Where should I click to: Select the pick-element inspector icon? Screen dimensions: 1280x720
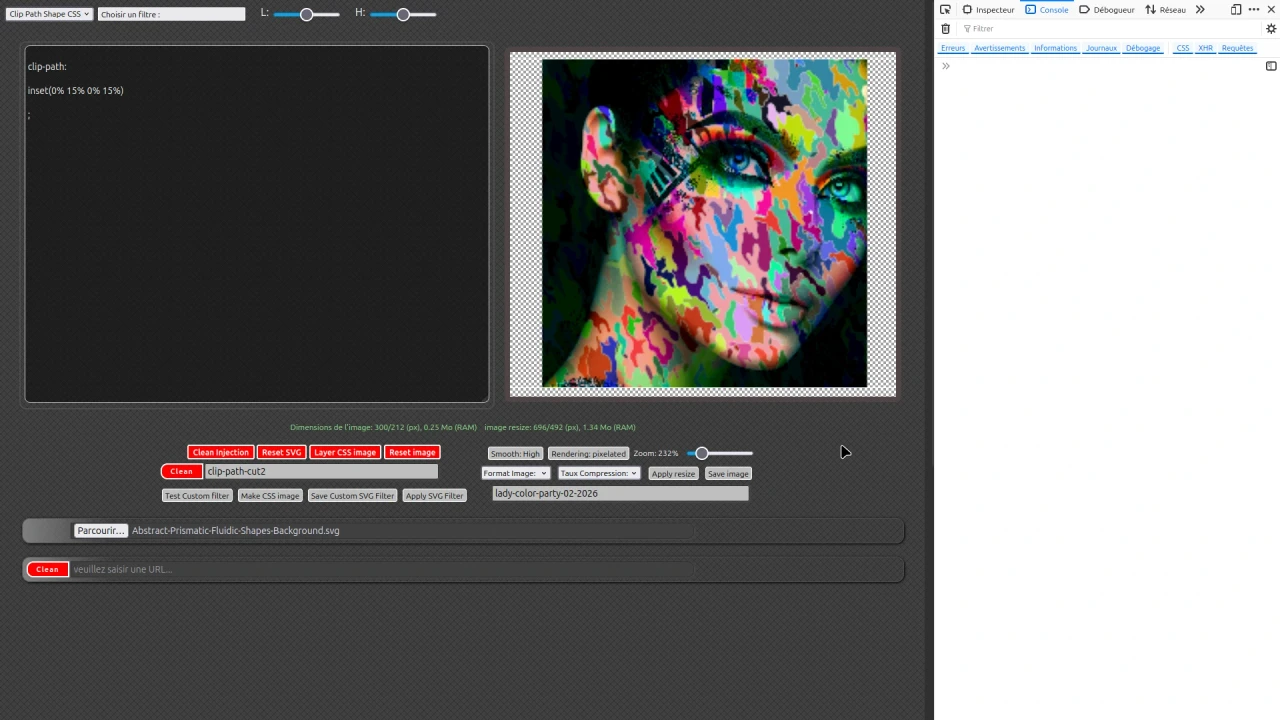pos(947,9)
